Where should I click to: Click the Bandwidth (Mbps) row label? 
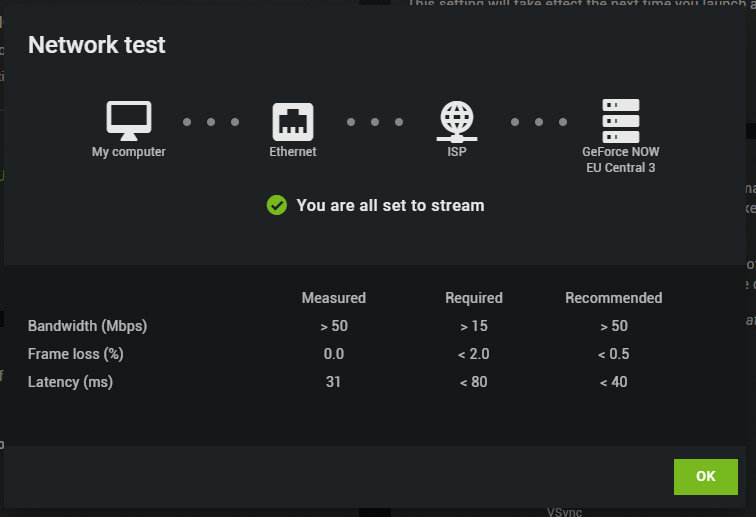(87, 326)
